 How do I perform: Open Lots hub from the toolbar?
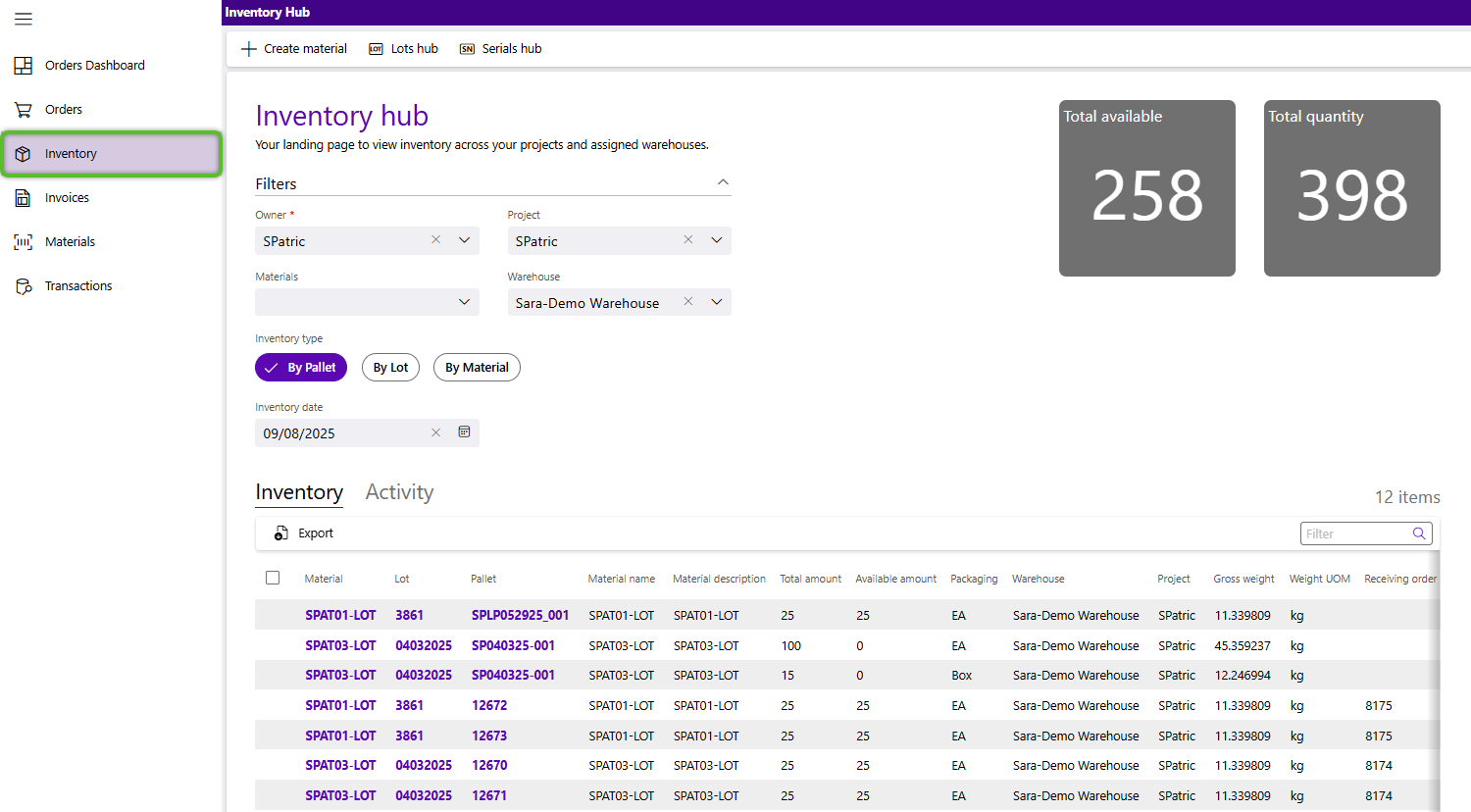(x=403, y=49)
